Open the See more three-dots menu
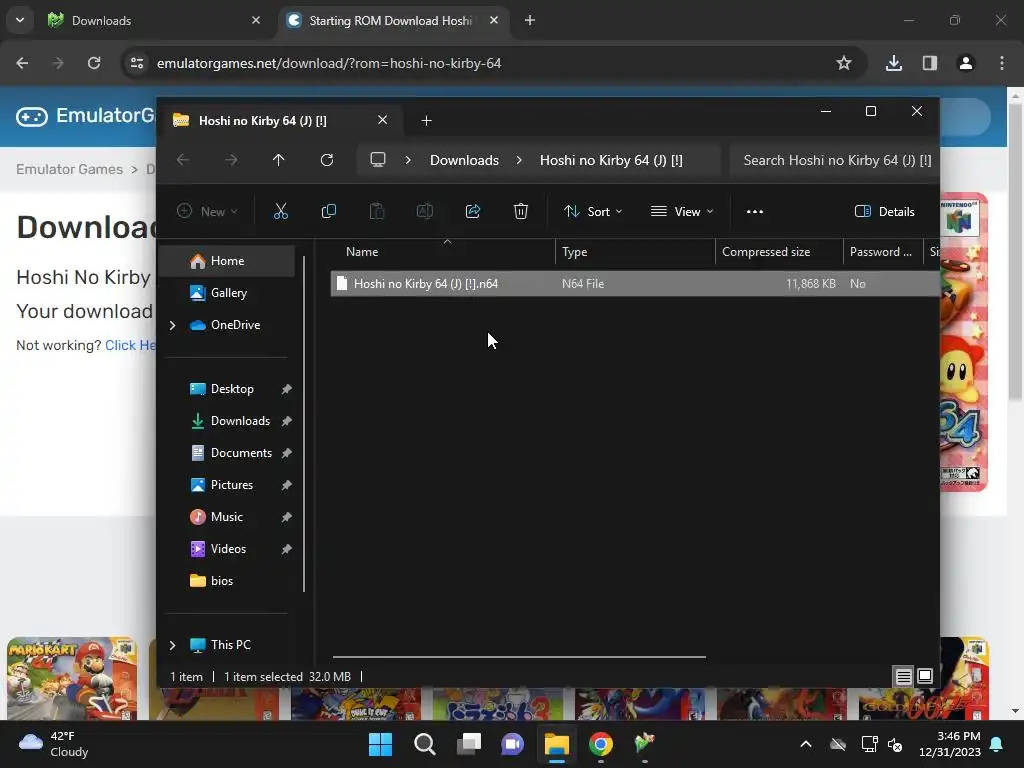 754,211
